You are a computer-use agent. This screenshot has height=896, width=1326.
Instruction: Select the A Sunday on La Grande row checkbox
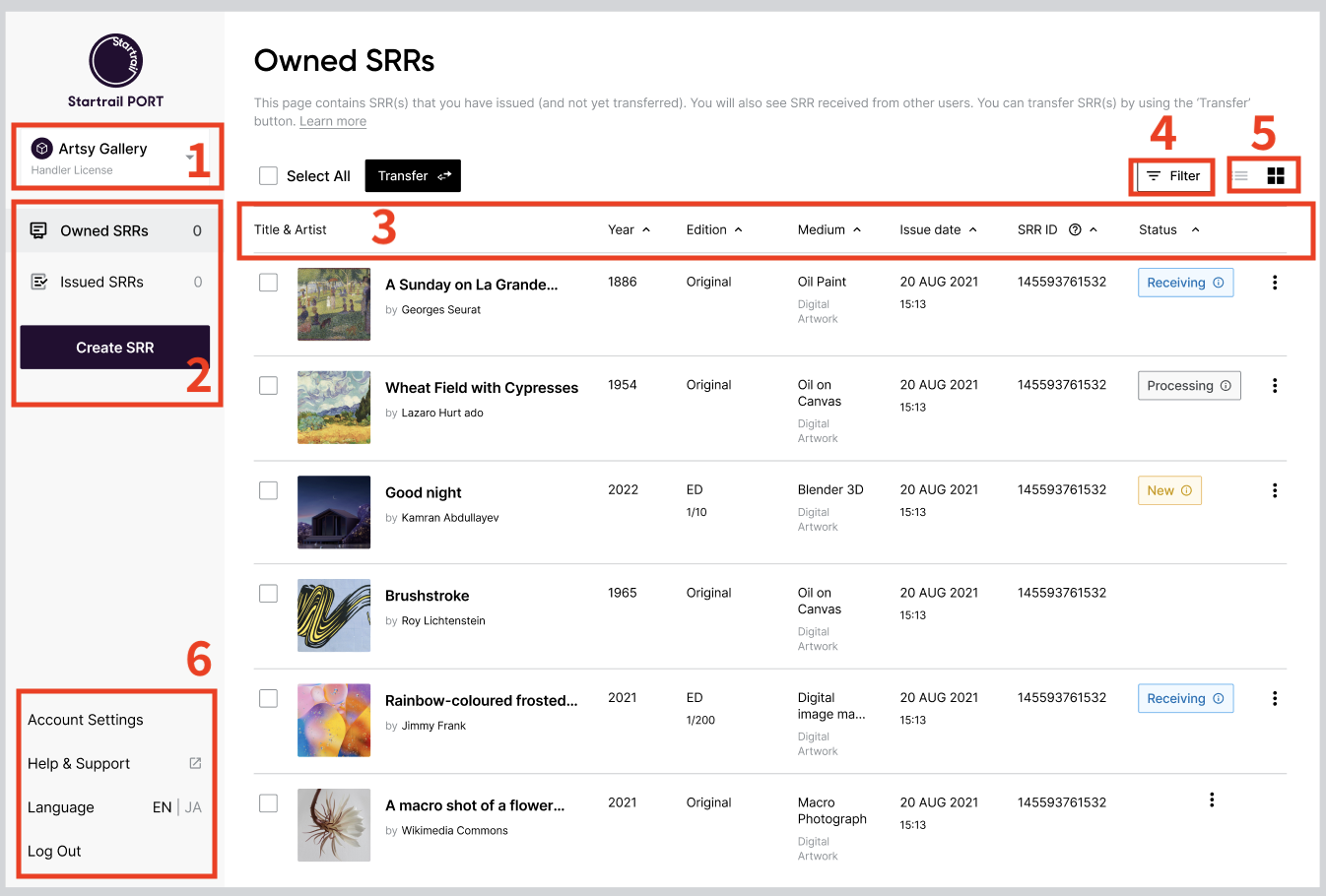pos(268,283)
